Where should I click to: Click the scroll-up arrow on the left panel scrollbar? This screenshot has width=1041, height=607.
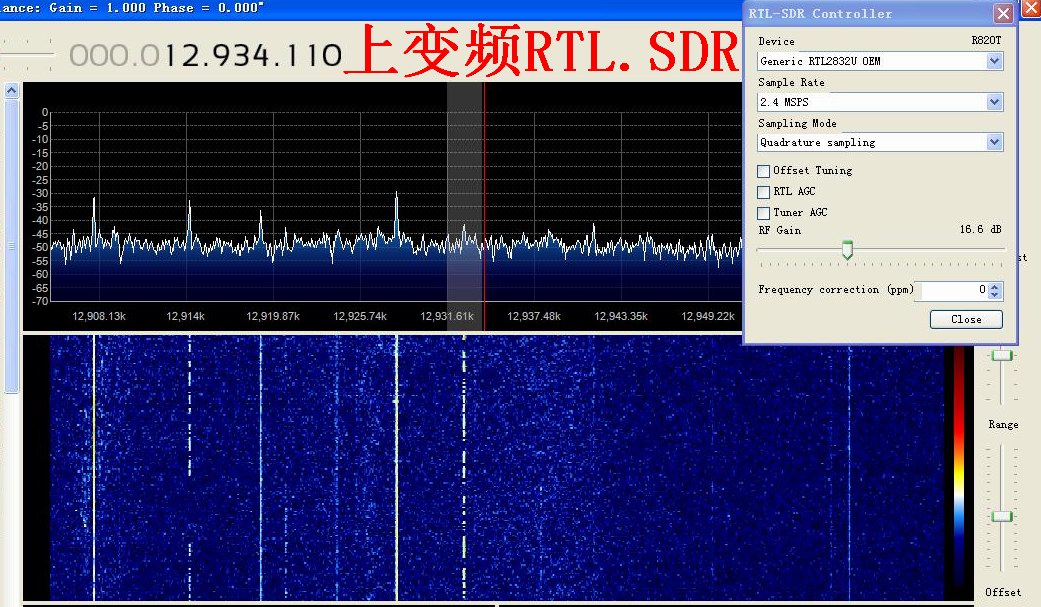11,90
